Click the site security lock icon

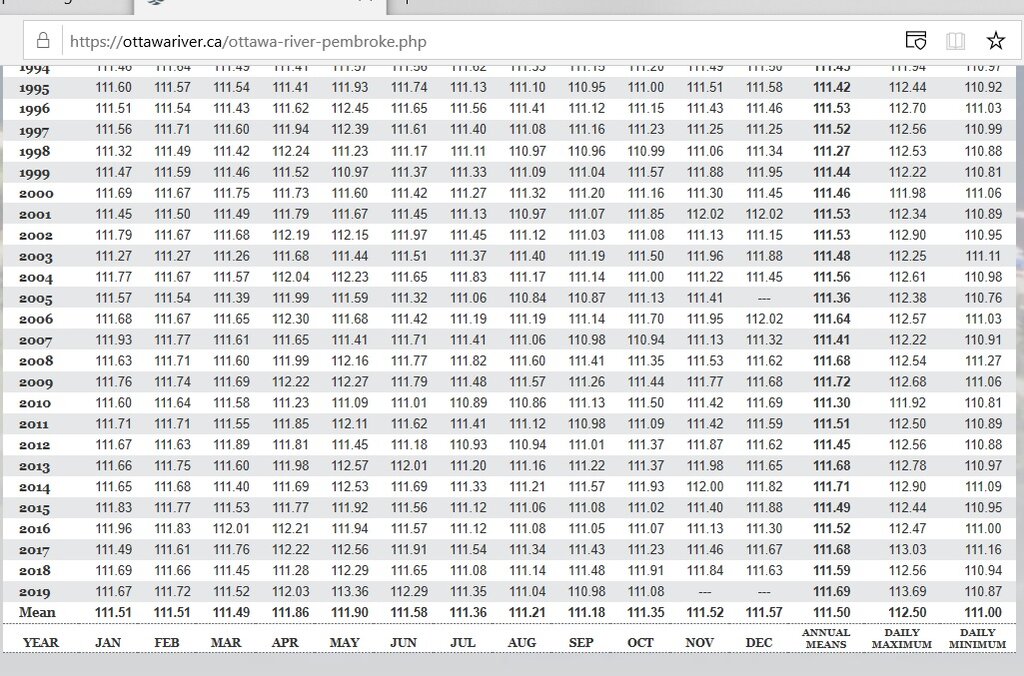tap(43, 42)
